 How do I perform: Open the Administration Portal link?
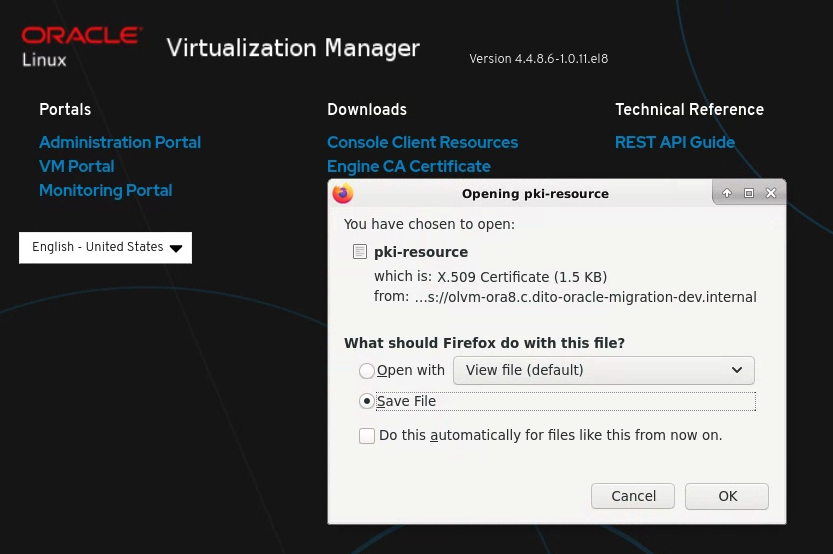tap(120, 142)
